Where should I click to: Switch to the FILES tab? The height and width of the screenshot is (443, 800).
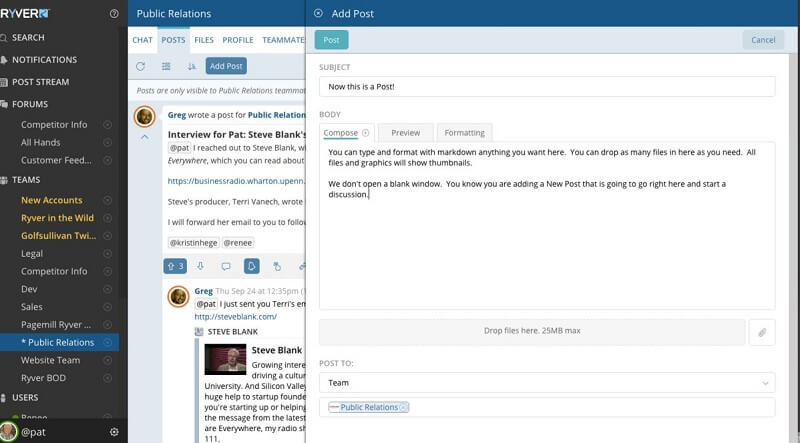pos(204,40)
